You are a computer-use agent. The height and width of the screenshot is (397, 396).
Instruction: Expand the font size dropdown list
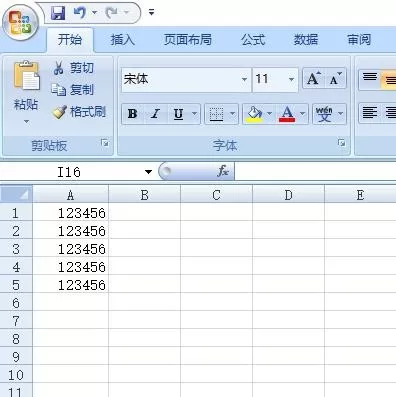pyautogui.click(x=291, y=79)
